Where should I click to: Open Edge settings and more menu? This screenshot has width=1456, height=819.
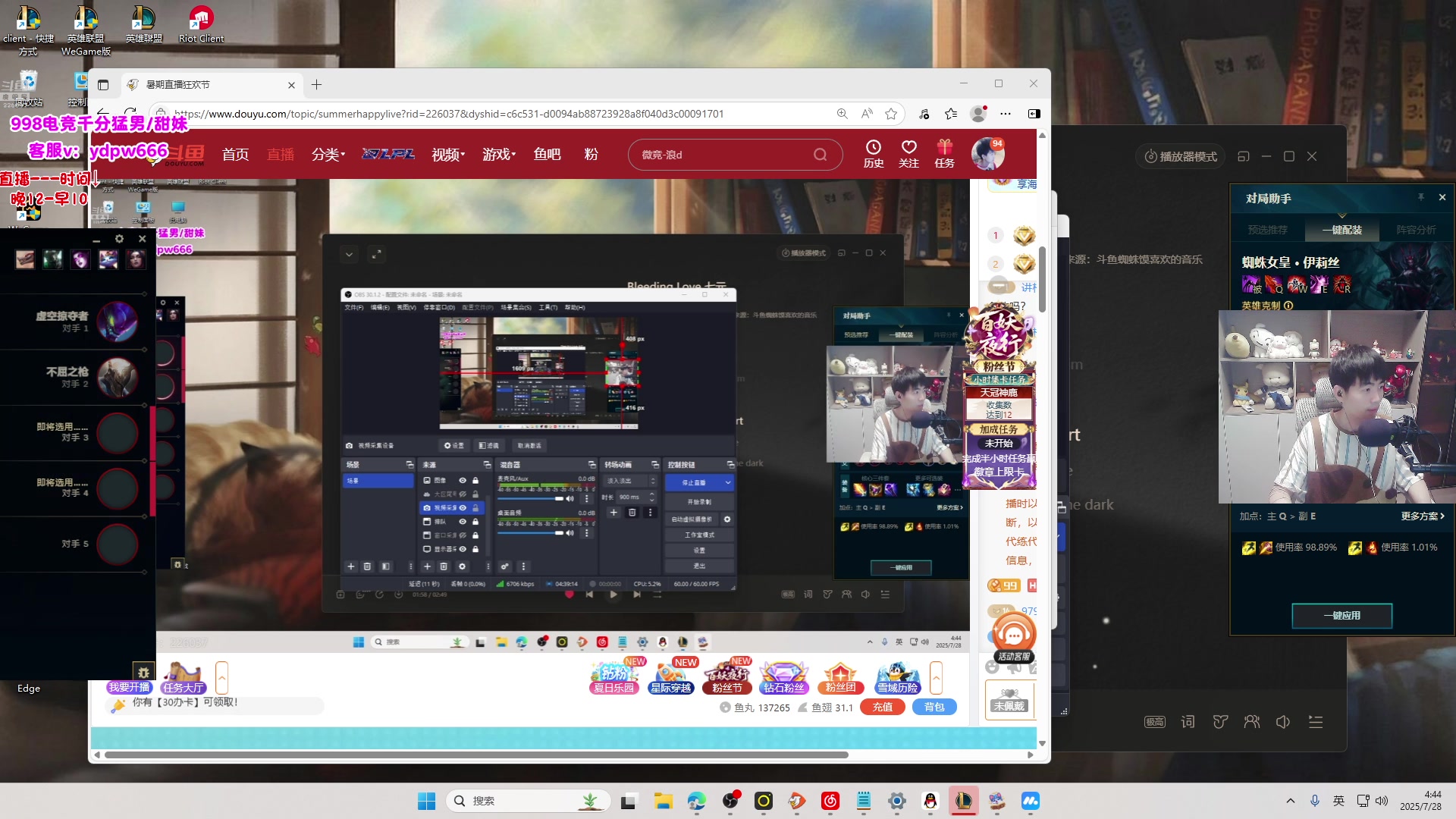(x=1006, y=114)
